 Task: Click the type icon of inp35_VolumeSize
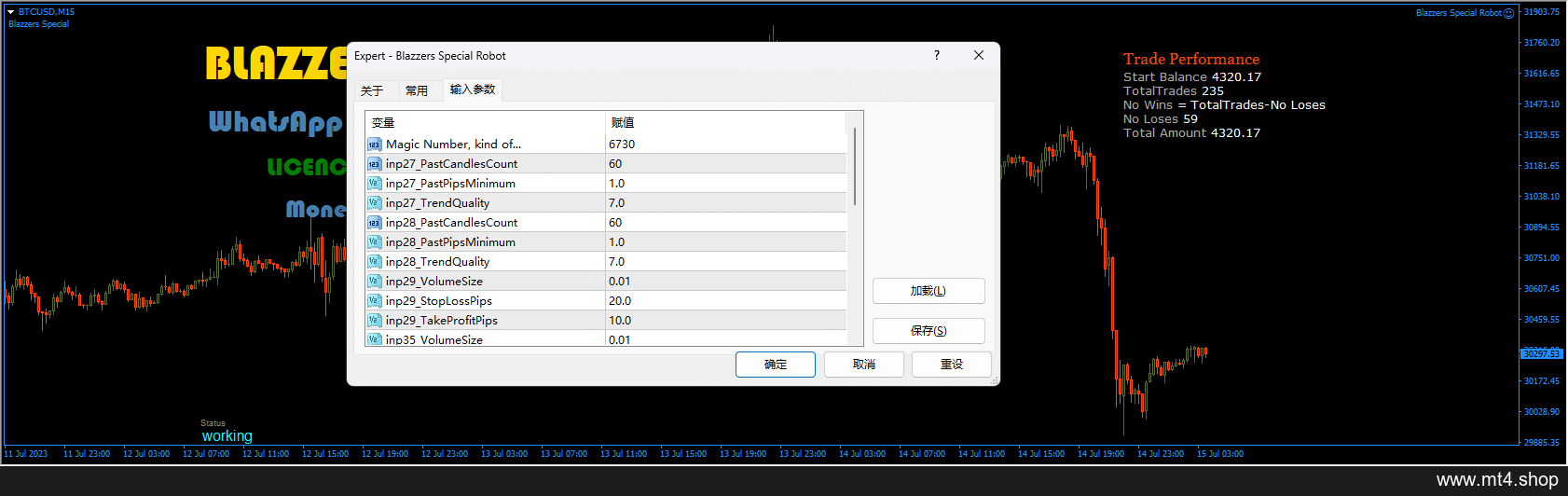[374, 339]
